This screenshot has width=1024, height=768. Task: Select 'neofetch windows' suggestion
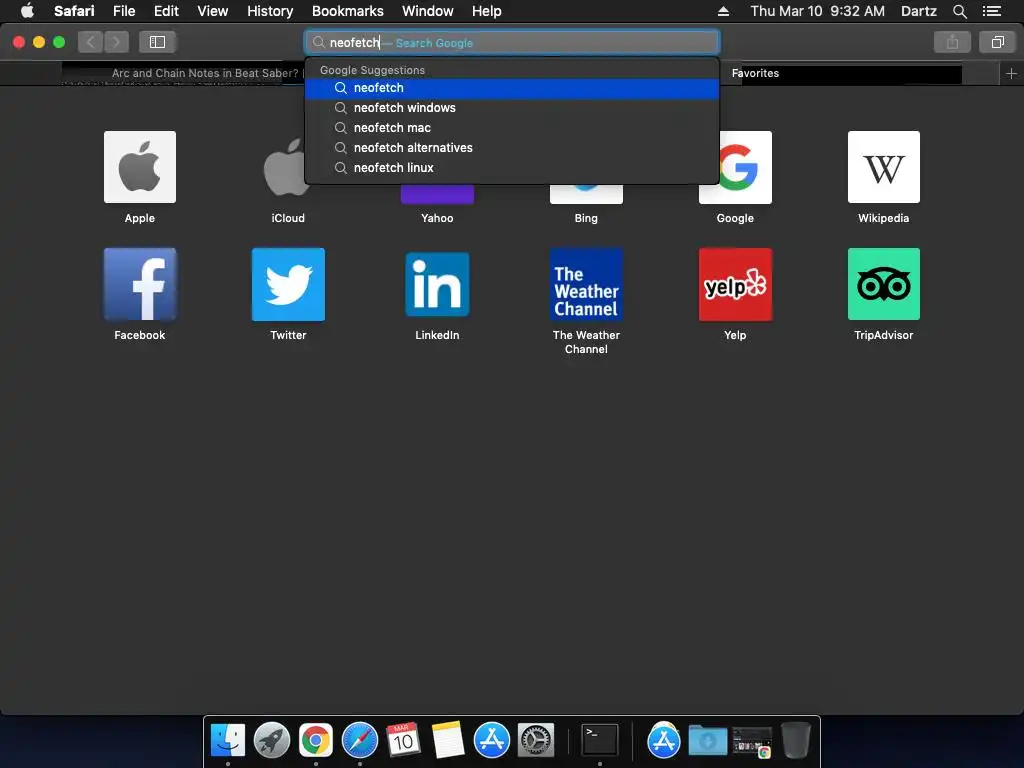tap(512, 108)
